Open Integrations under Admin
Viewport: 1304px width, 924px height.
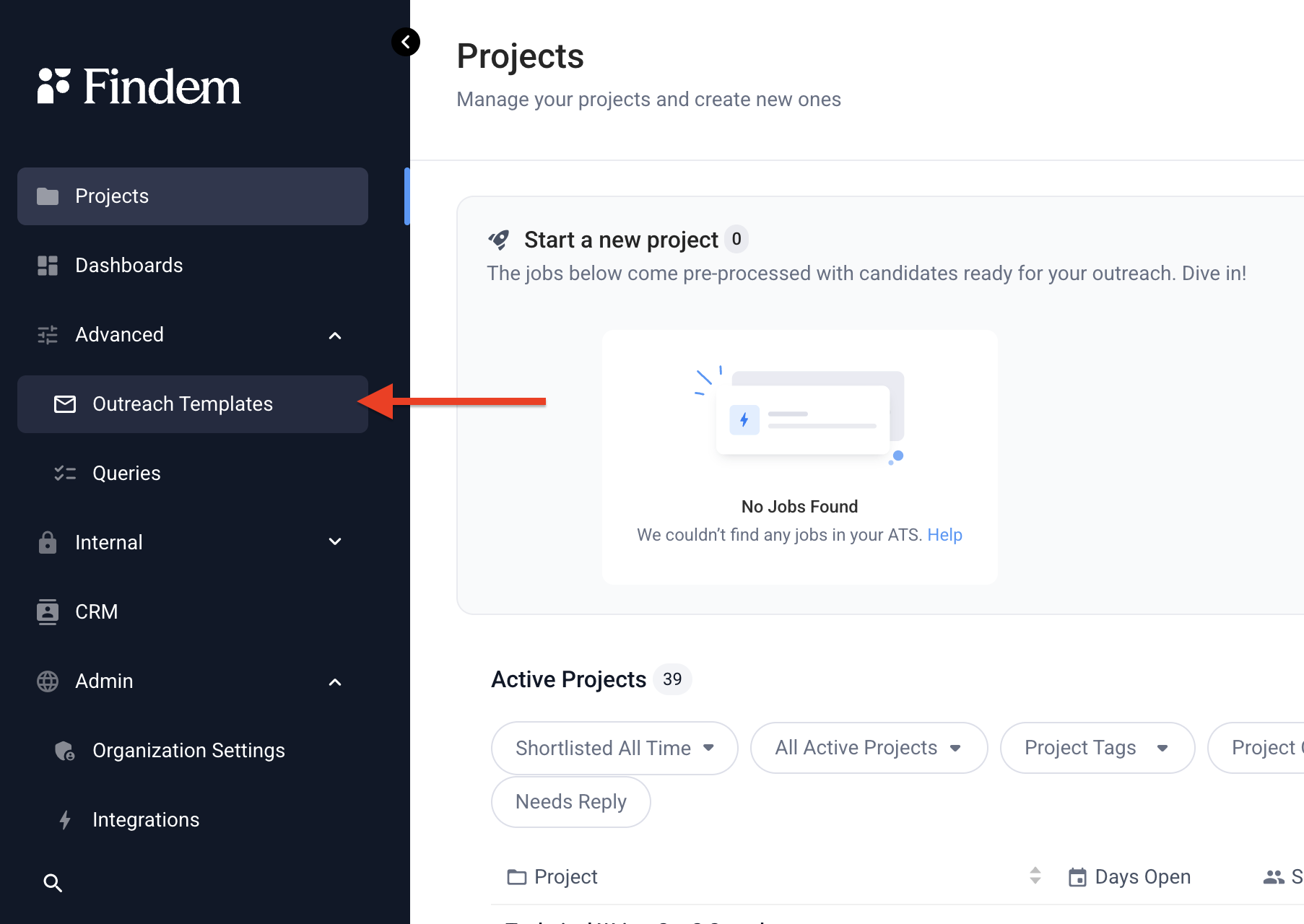193,820
